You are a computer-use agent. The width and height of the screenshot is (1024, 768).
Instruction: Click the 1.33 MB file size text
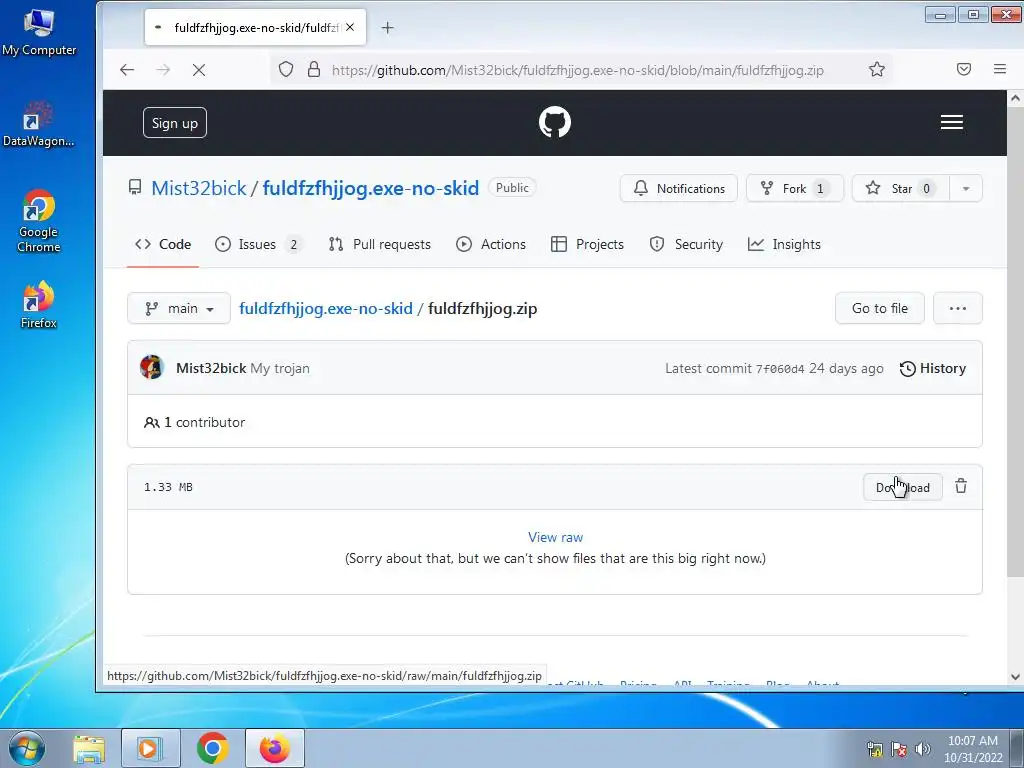168,487
